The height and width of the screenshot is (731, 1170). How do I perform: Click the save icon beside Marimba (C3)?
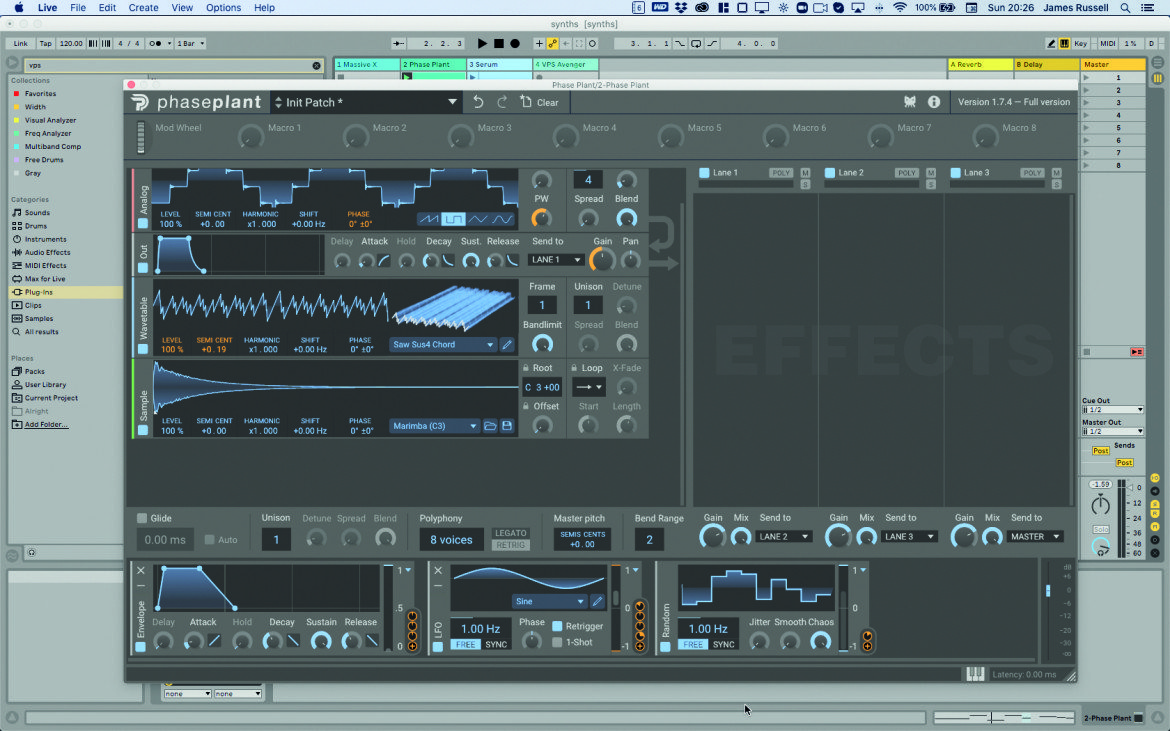coord(507,426)
